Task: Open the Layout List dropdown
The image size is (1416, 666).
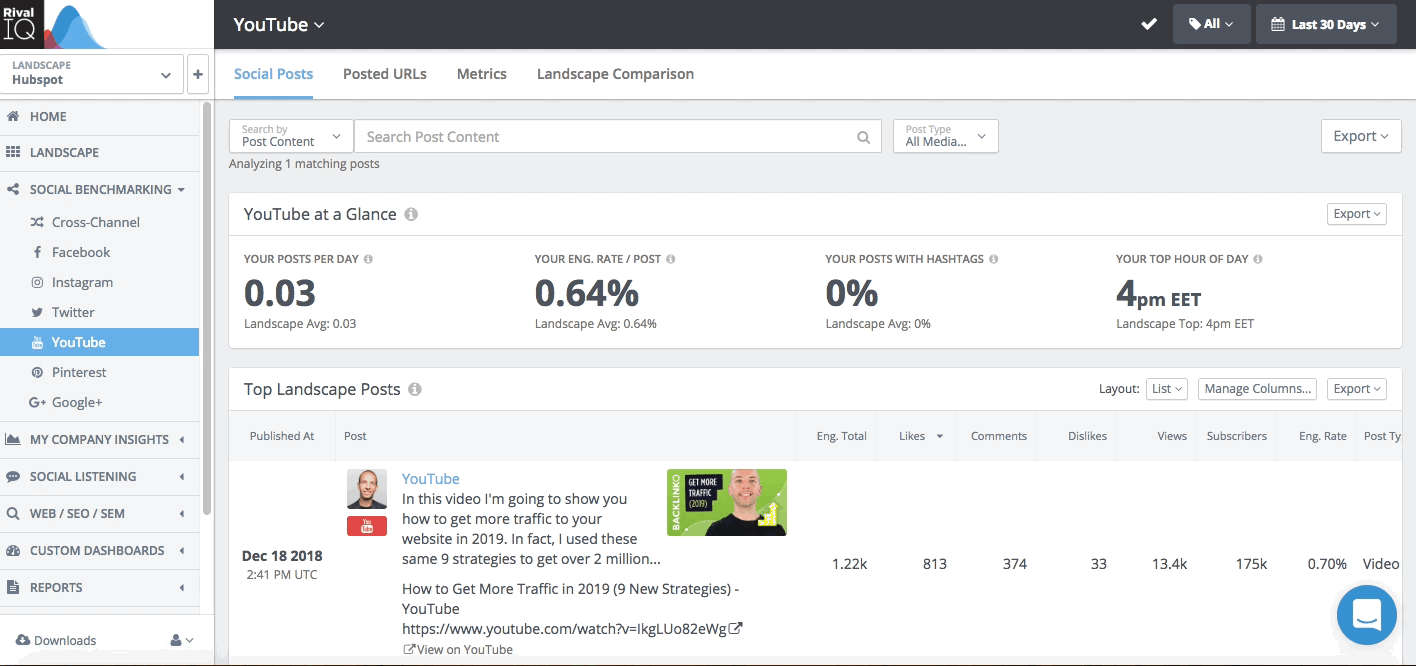Action: coord(1166,389)
